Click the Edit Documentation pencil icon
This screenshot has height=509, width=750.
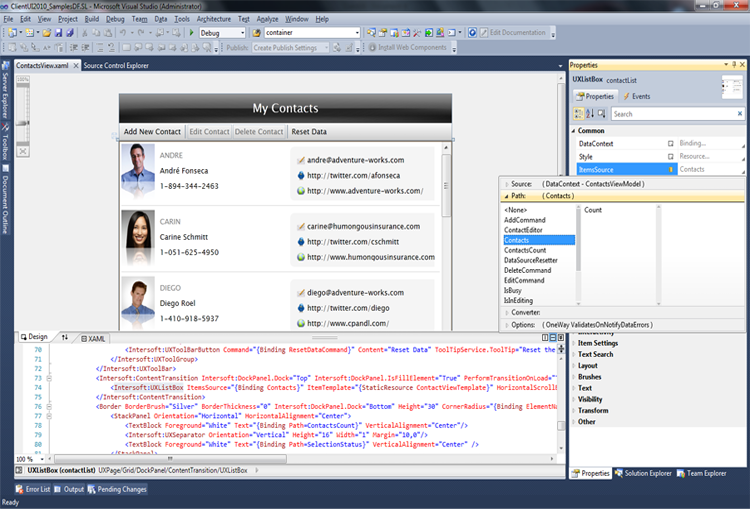click(484, 33)
